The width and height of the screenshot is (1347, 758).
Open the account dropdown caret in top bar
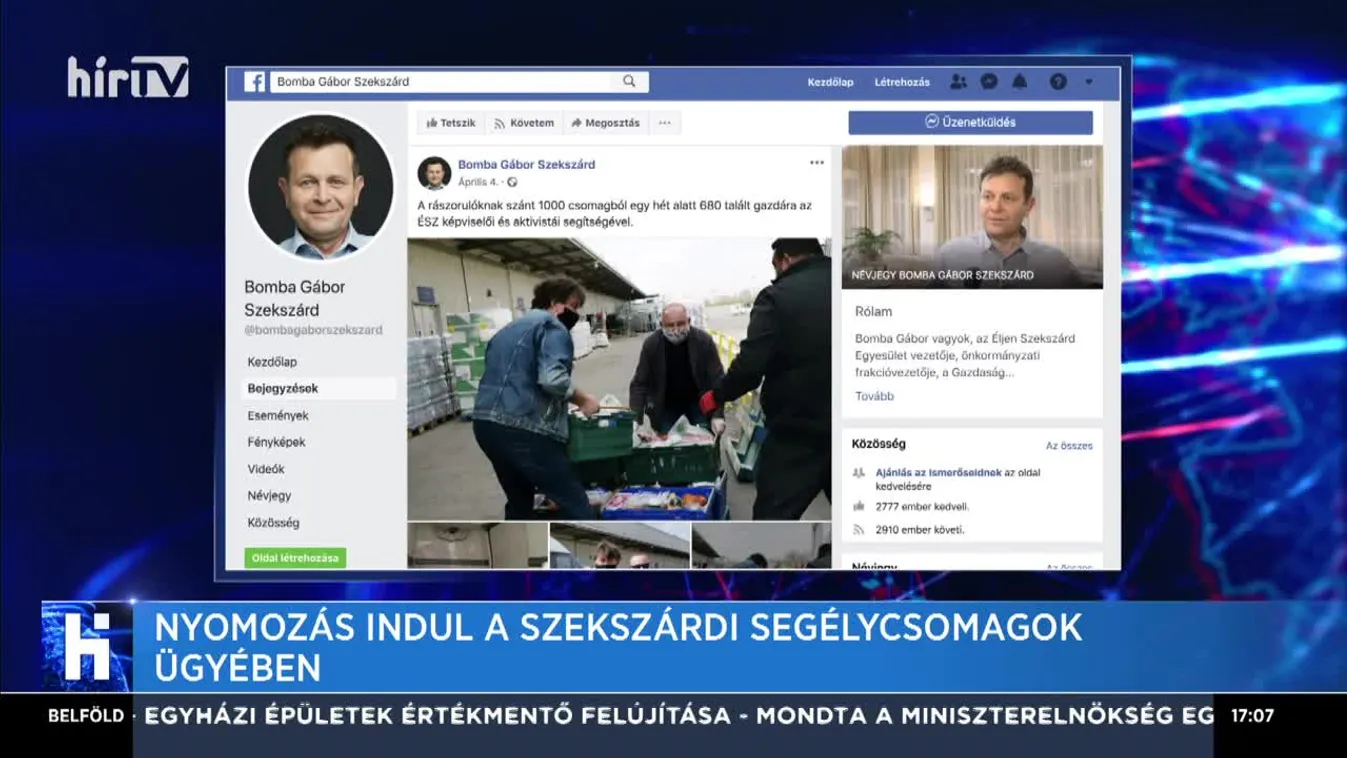(1089, 82)
